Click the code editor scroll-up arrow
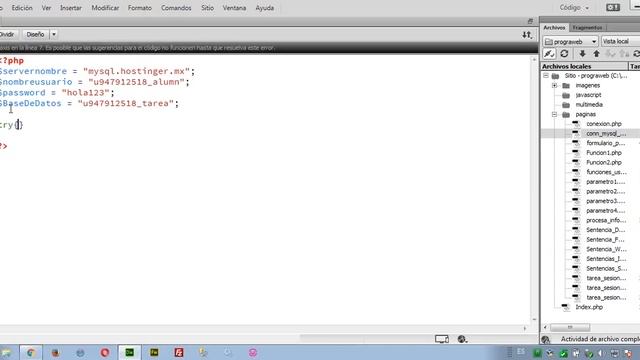Viewport: 640px width, 360px height. [534, 60]
